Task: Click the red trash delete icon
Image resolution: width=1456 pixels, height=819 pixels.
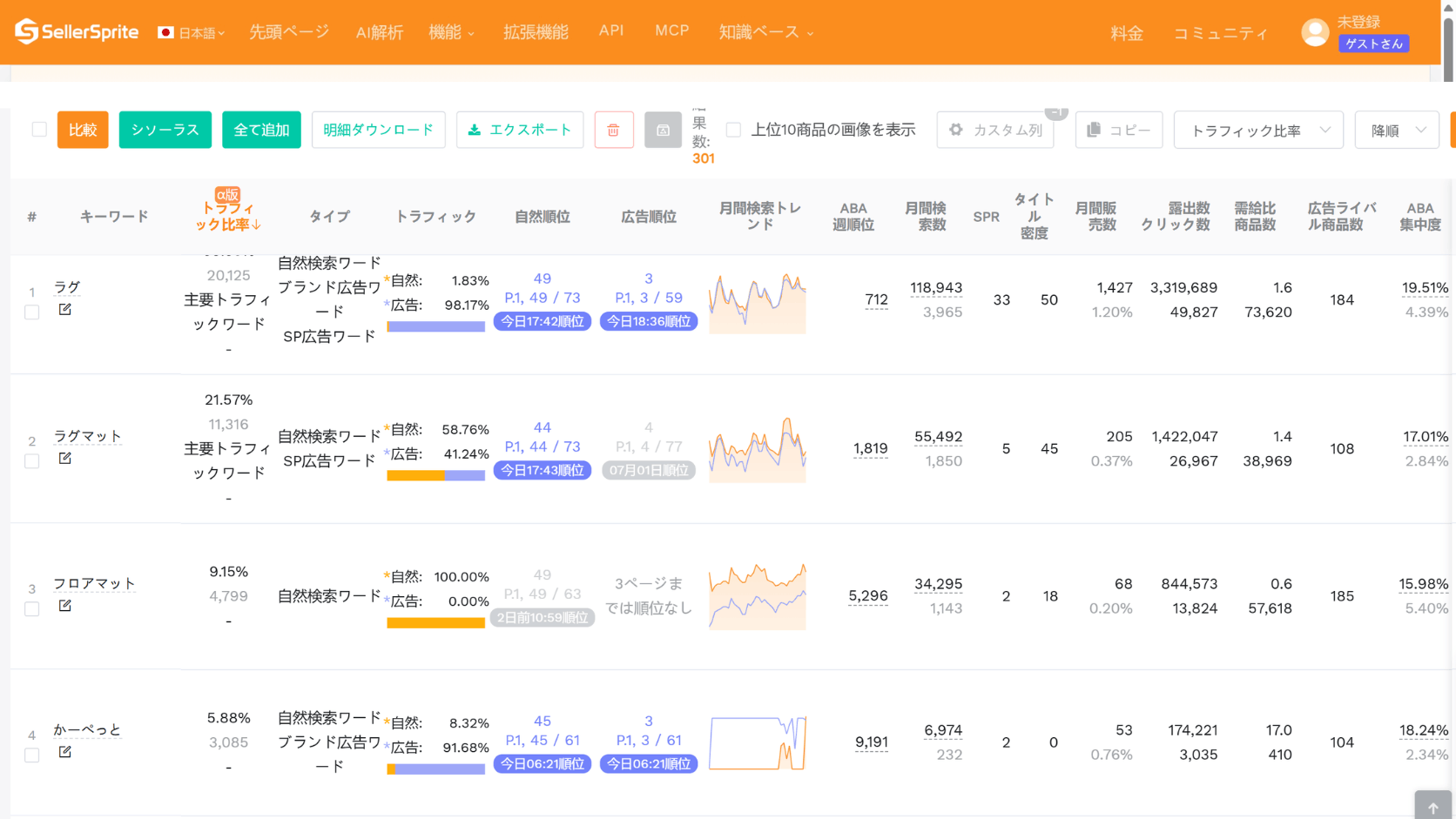Action: (614, 130)
